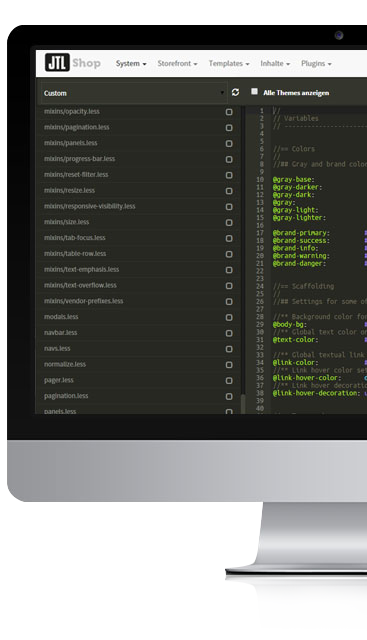Open file mixins/responsive-visibility.less
The width and height of the screenshot is (367, 640).
tap(90, 206)
